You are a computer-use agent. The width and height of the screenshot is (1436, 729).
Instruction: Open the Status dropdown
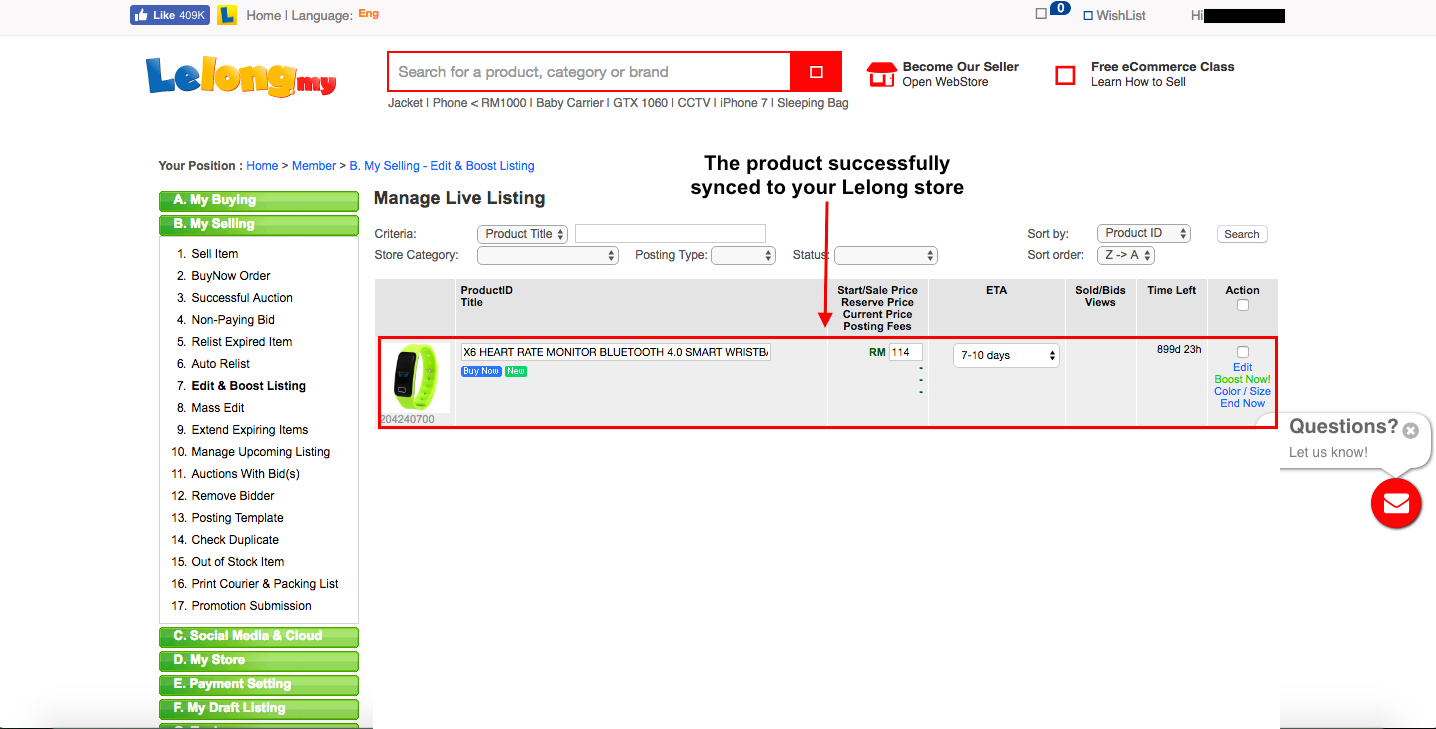885,256
